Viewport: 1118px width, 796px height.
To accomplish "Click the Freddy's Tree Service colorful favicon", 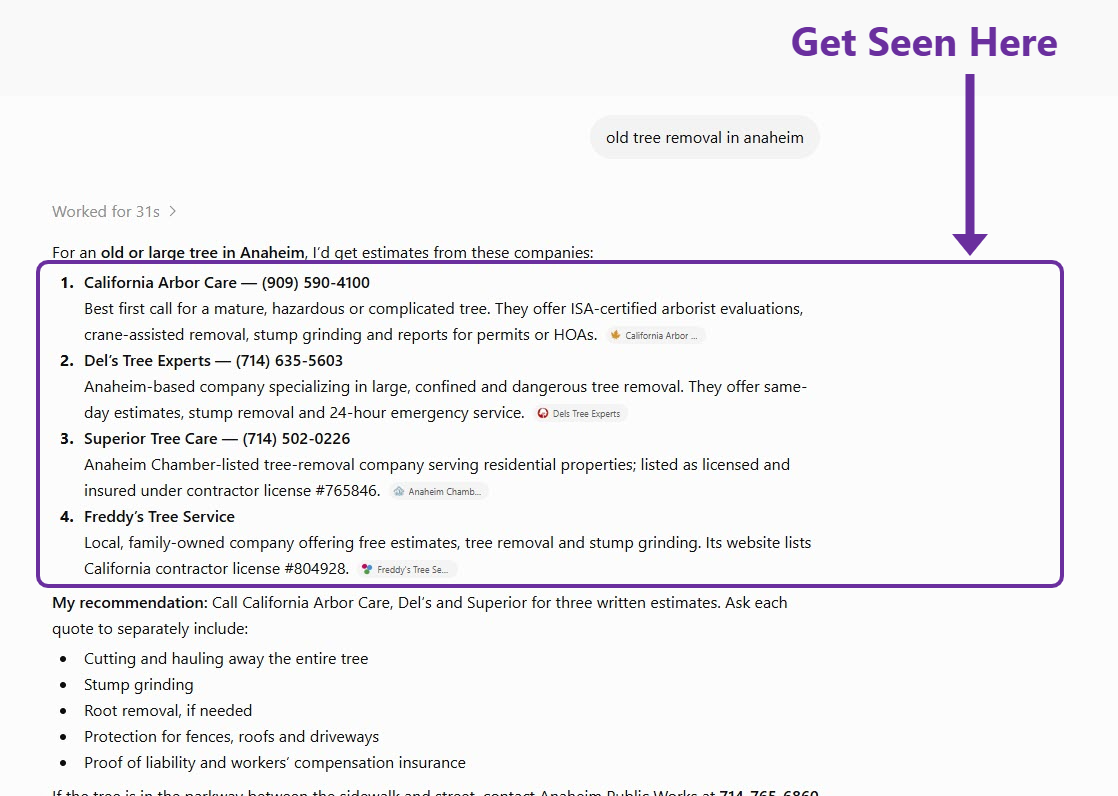I will point(366,569).
